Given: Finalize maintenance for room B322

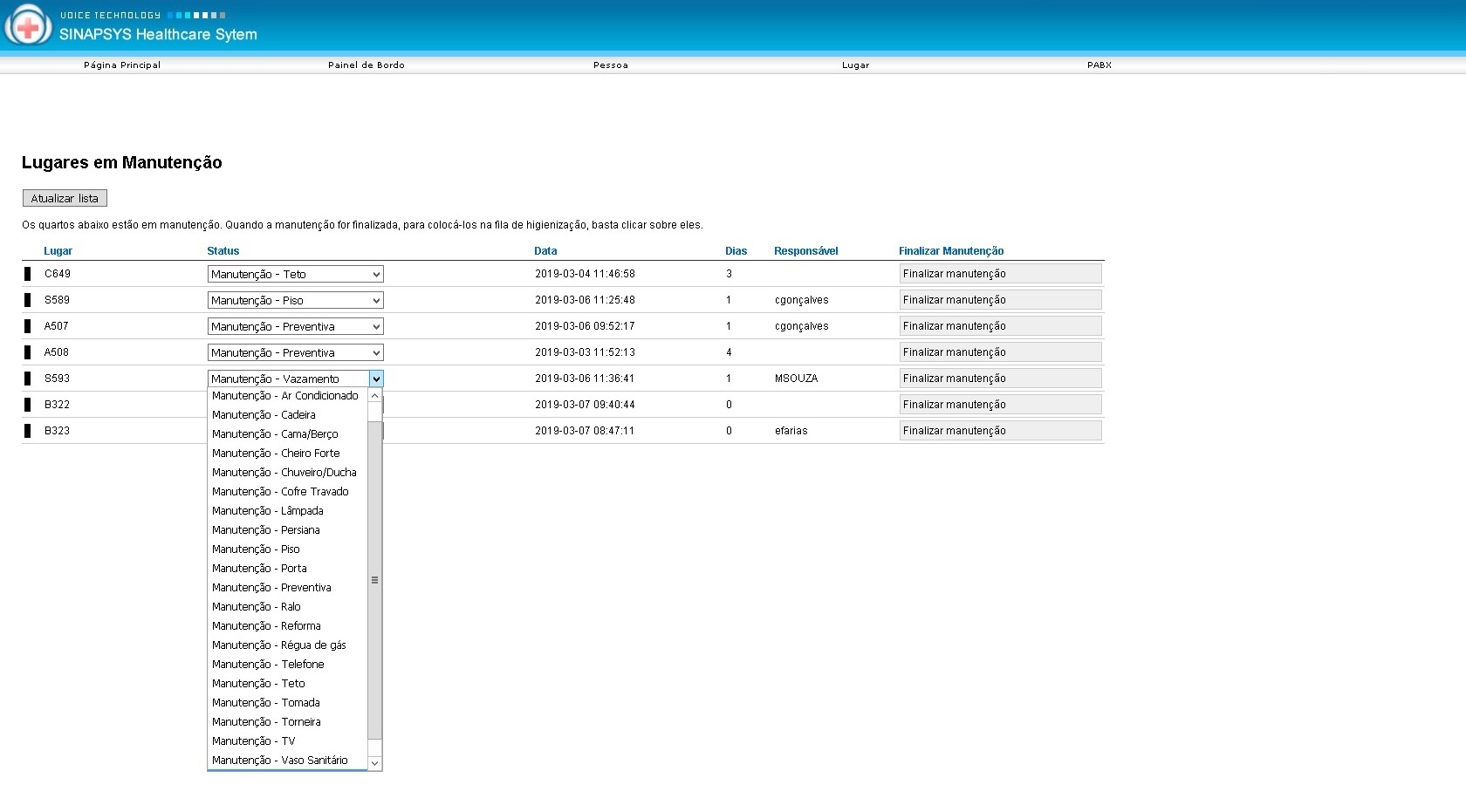Looking at the screenshot, I should pyautogui.click(x=999, y=405).
